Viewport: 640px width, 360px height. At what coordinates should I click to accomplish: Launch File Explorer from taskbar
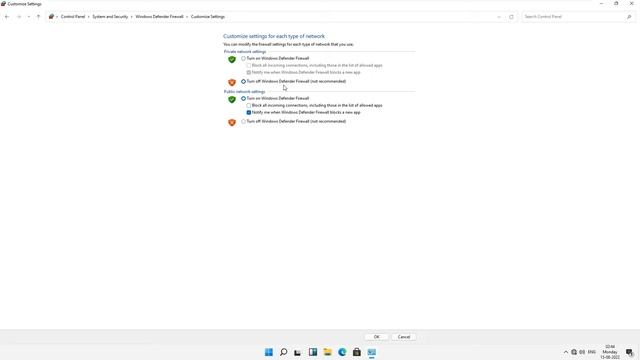point(327,352)
